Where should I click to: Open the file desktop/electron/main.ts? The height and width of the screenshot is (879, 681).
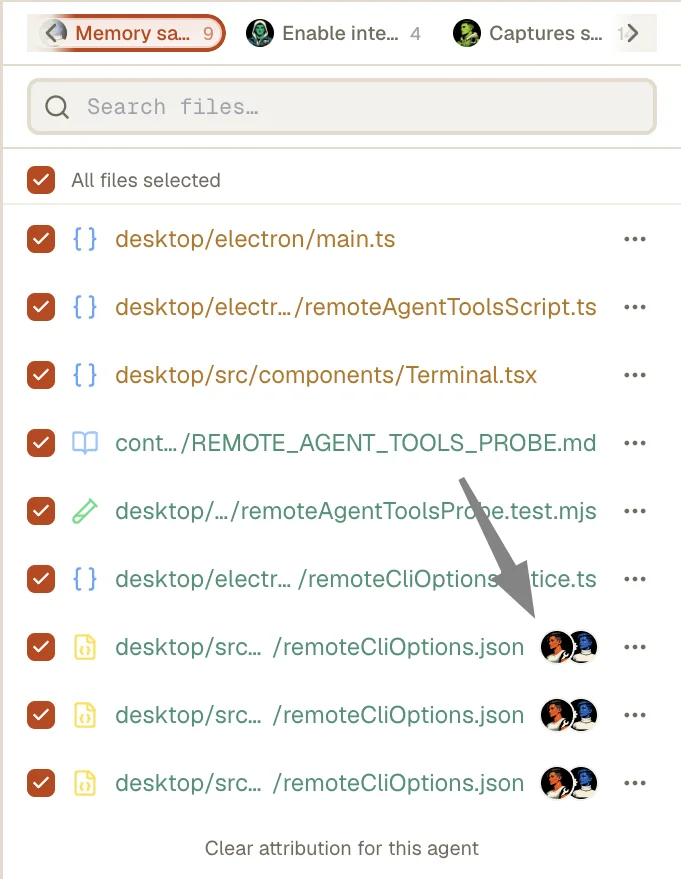[x=255, y=239]
